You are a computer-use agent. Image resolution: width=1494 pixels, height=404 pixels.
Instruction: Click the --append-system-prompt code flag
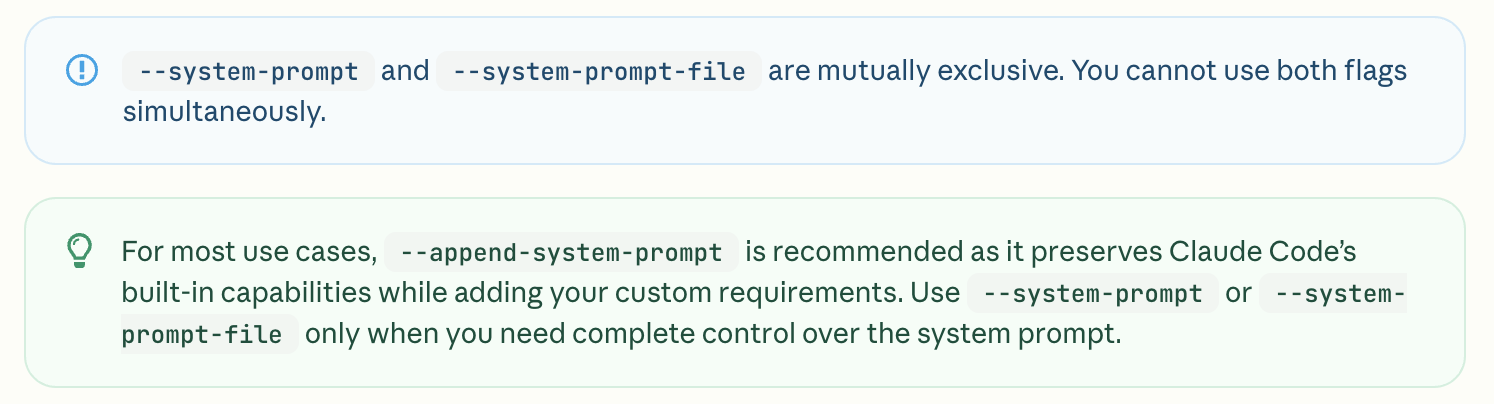click(560, 252)
